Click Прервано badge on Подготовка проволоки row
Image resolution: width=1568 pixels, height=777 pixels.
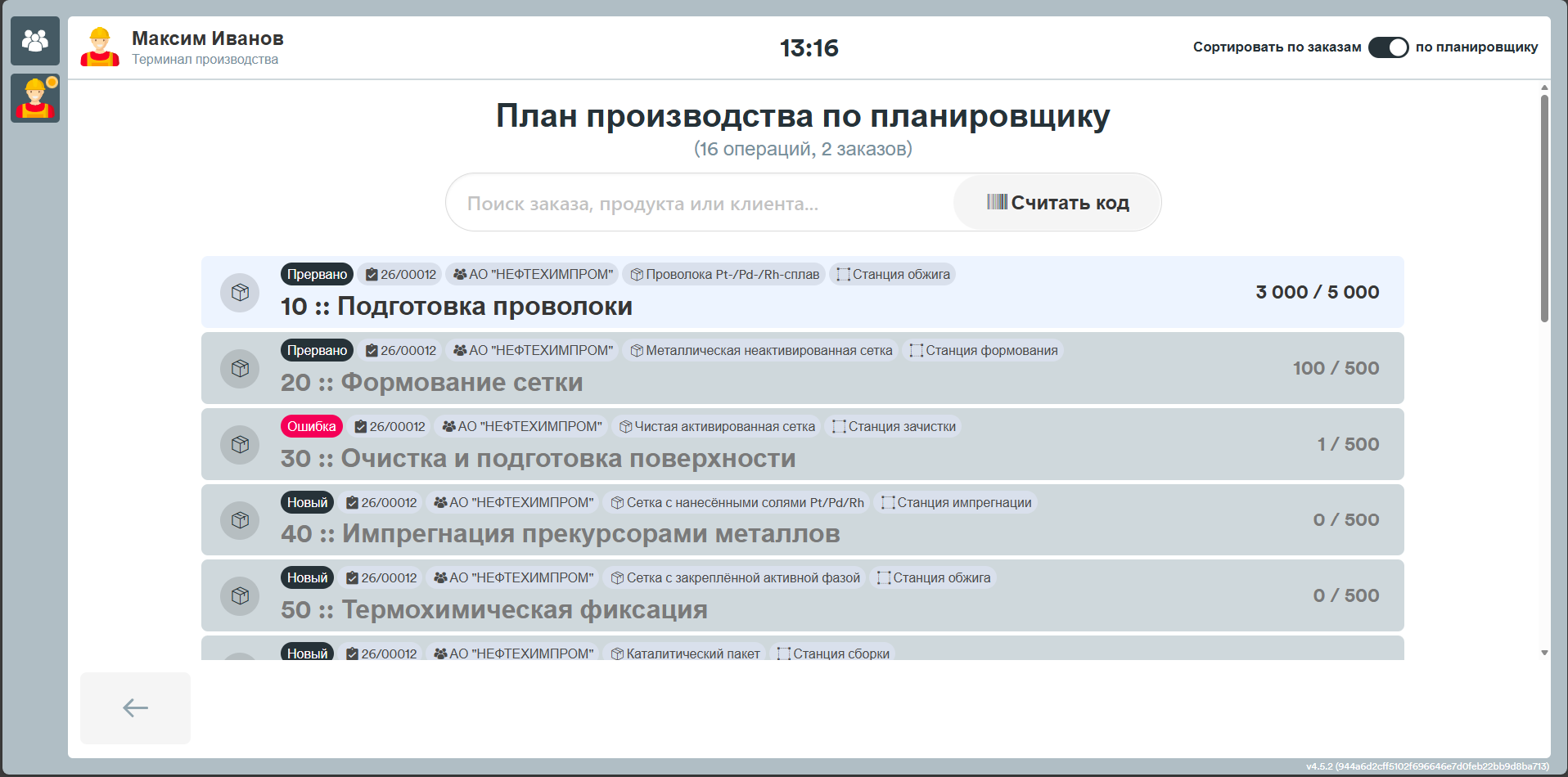[x=317, y=274]
